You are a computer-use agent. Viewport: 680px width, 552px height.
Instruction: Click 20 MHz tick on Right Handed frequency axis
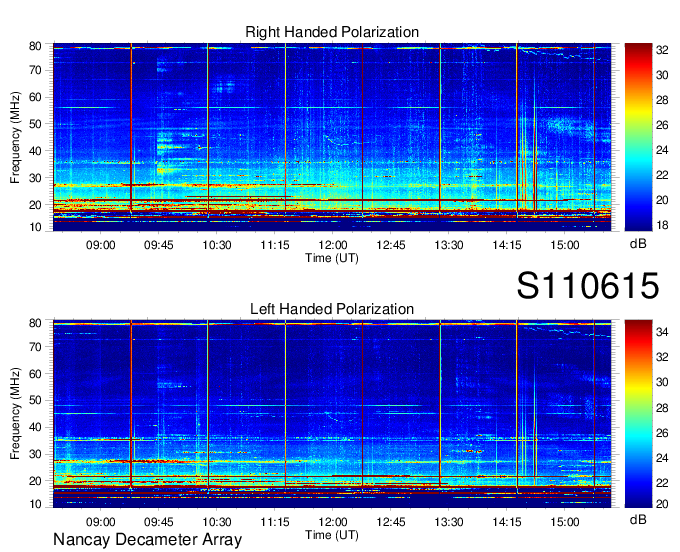[35, 205]
